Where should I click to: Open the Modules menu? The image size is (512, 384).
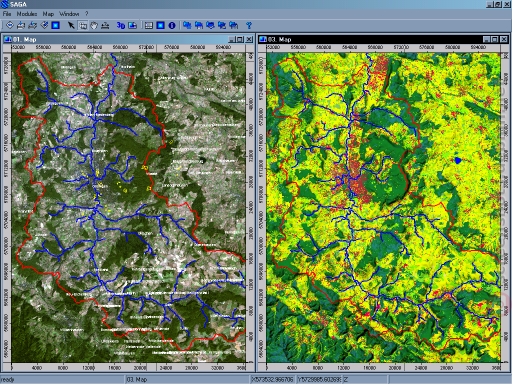coord(27,14)
